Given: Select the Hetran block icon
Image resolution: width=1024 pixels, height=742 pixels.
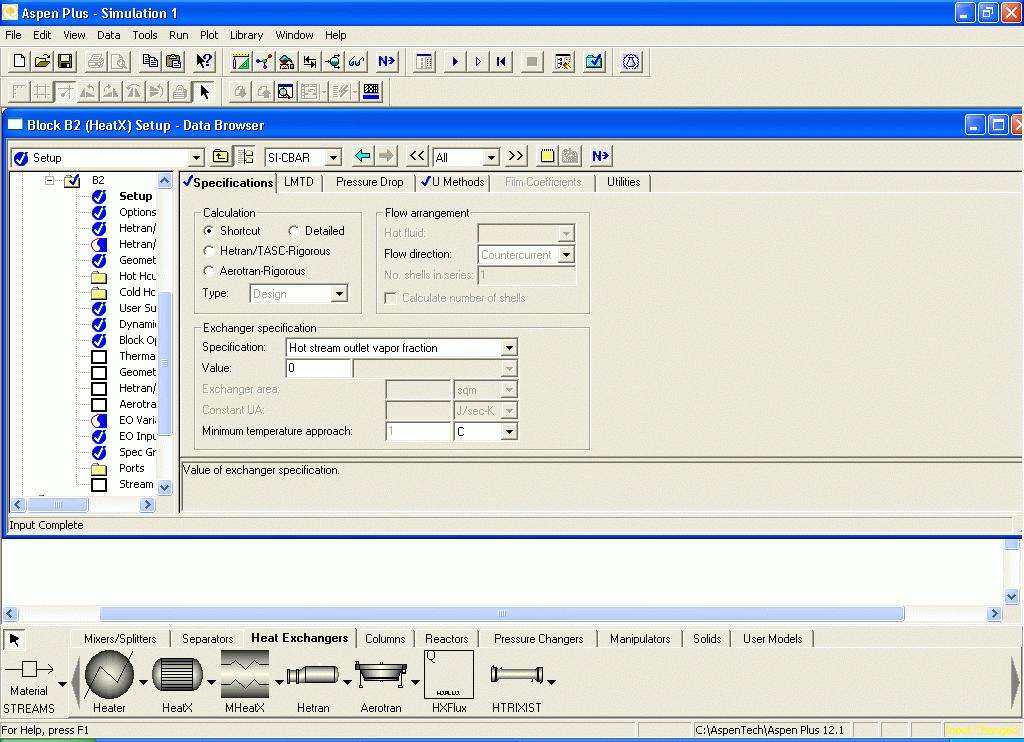Looking at the screenshot, I should click(313, 675).
